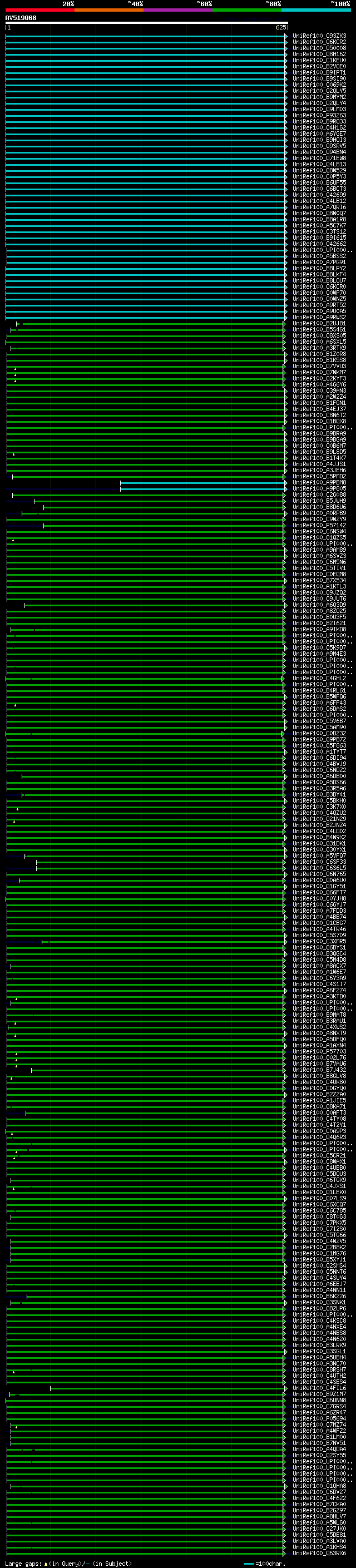Select hit label UniRef100_A3RTK9
This screenshot has height=1568, width=356.
tap(319, 348)
